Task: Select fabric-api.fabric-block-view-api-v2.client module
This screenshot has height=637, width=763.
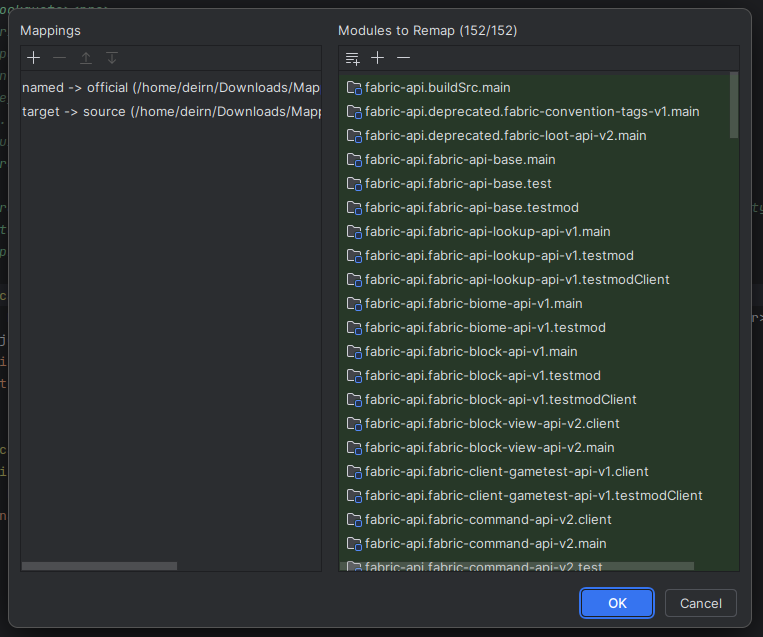Action: (492, 424)
